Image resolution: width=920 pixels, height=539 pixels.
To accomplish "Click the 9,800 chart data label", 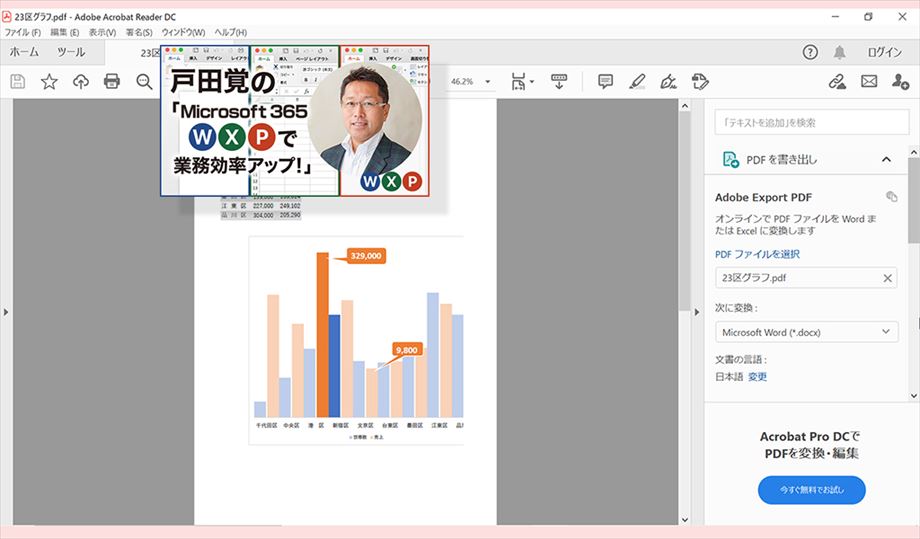I will click(406, 350).
